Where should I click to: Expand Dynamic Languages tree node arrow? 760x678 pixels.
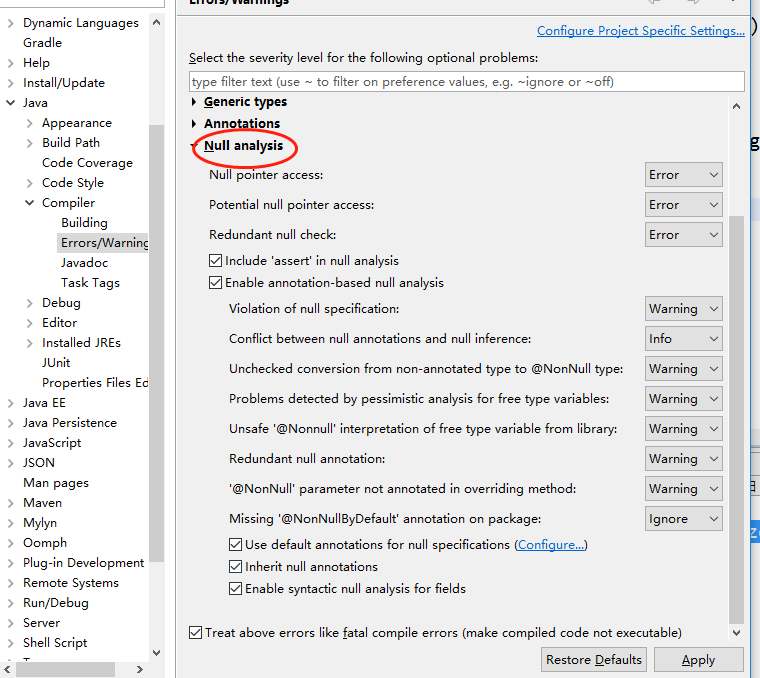pyautogui.click(x=10, y=23)
